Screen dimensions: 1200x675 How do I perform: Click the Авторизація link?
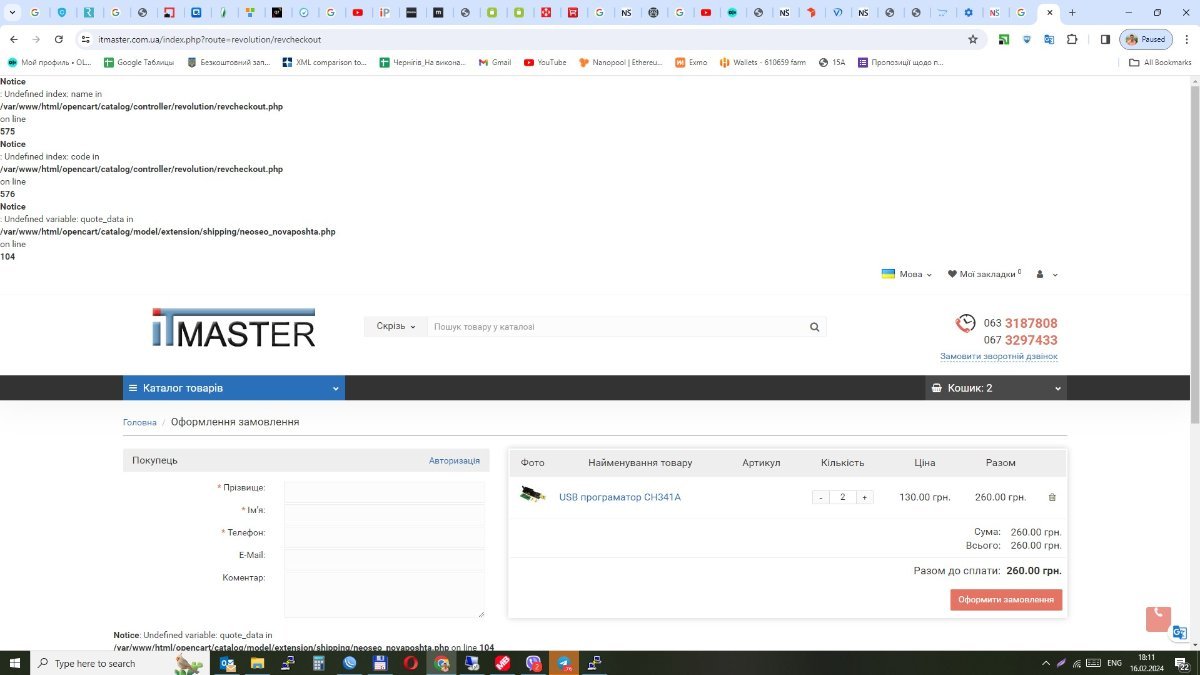(x=454, y=461)
